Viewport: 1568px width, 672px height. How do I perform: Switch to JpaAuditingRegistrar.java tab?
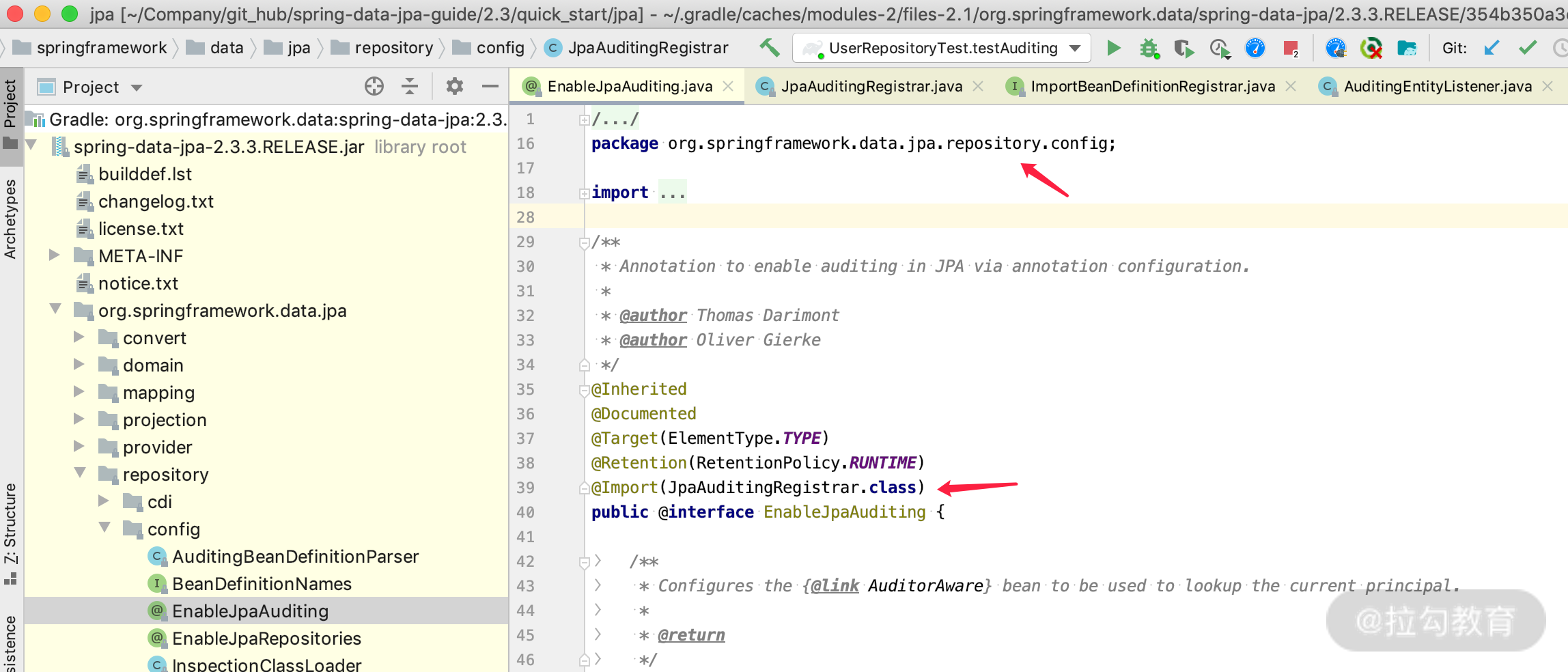(871, 86)
